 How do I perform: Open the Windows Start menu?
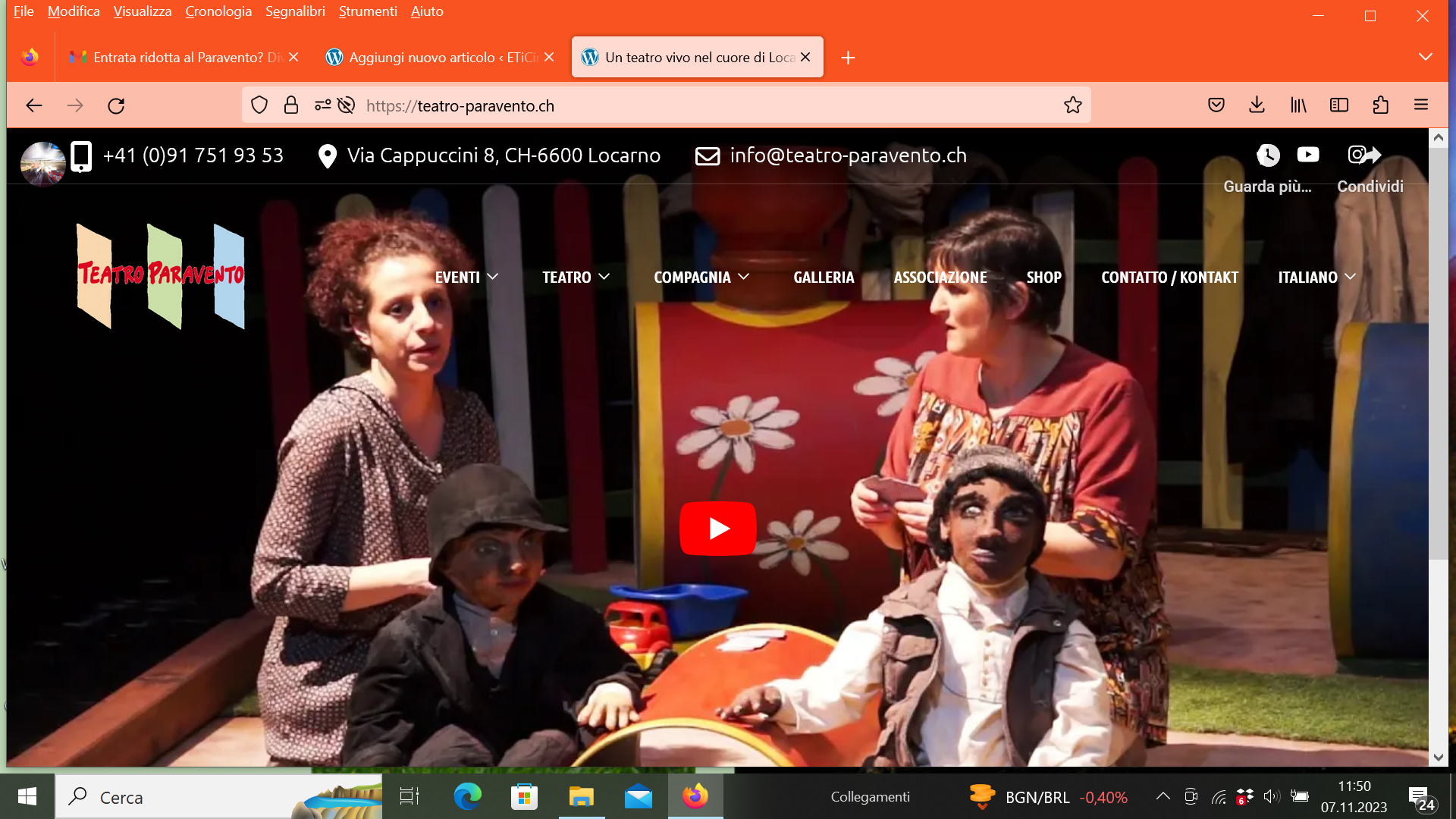pos(27,796)
